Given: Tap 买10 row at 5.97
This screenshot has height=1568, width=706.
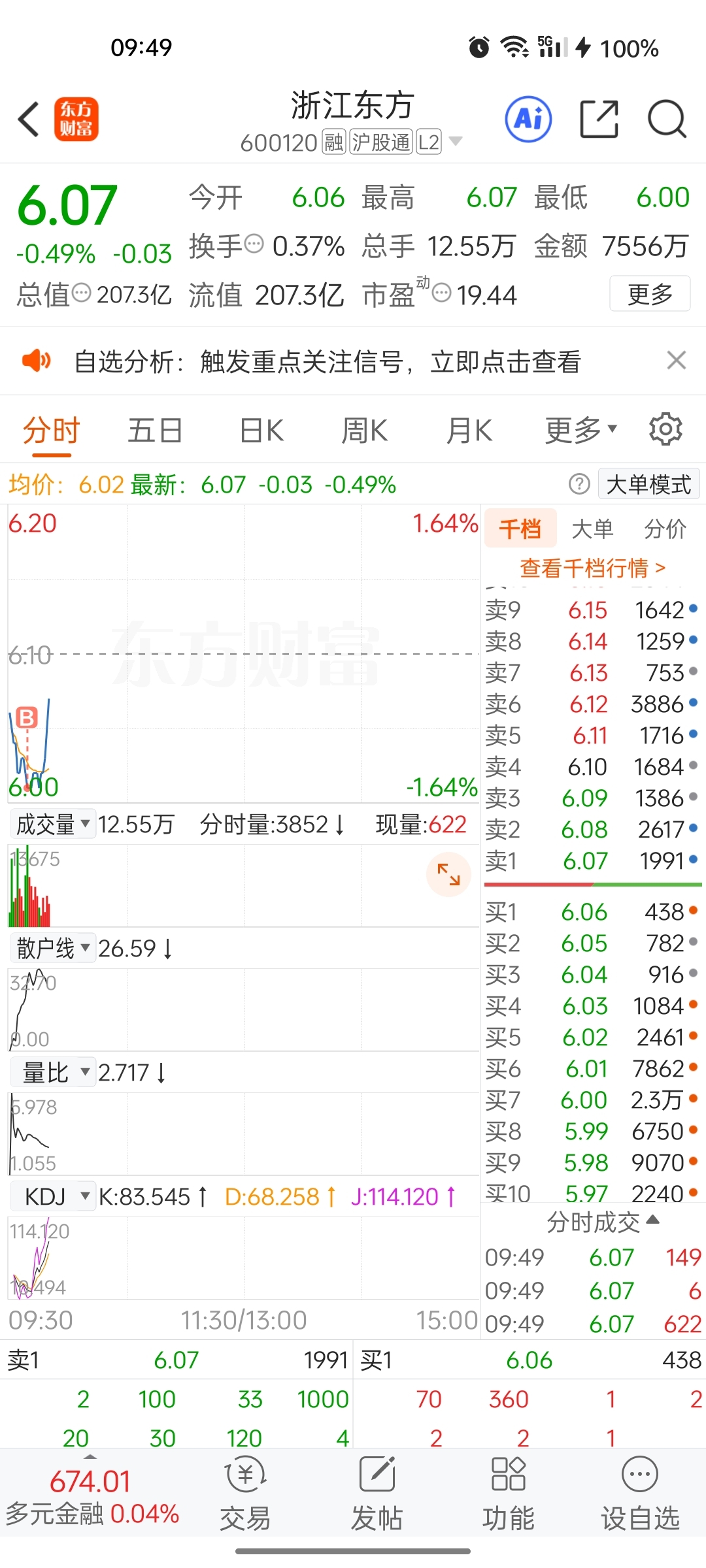Looking at the screenshot, I should 592,1194.
